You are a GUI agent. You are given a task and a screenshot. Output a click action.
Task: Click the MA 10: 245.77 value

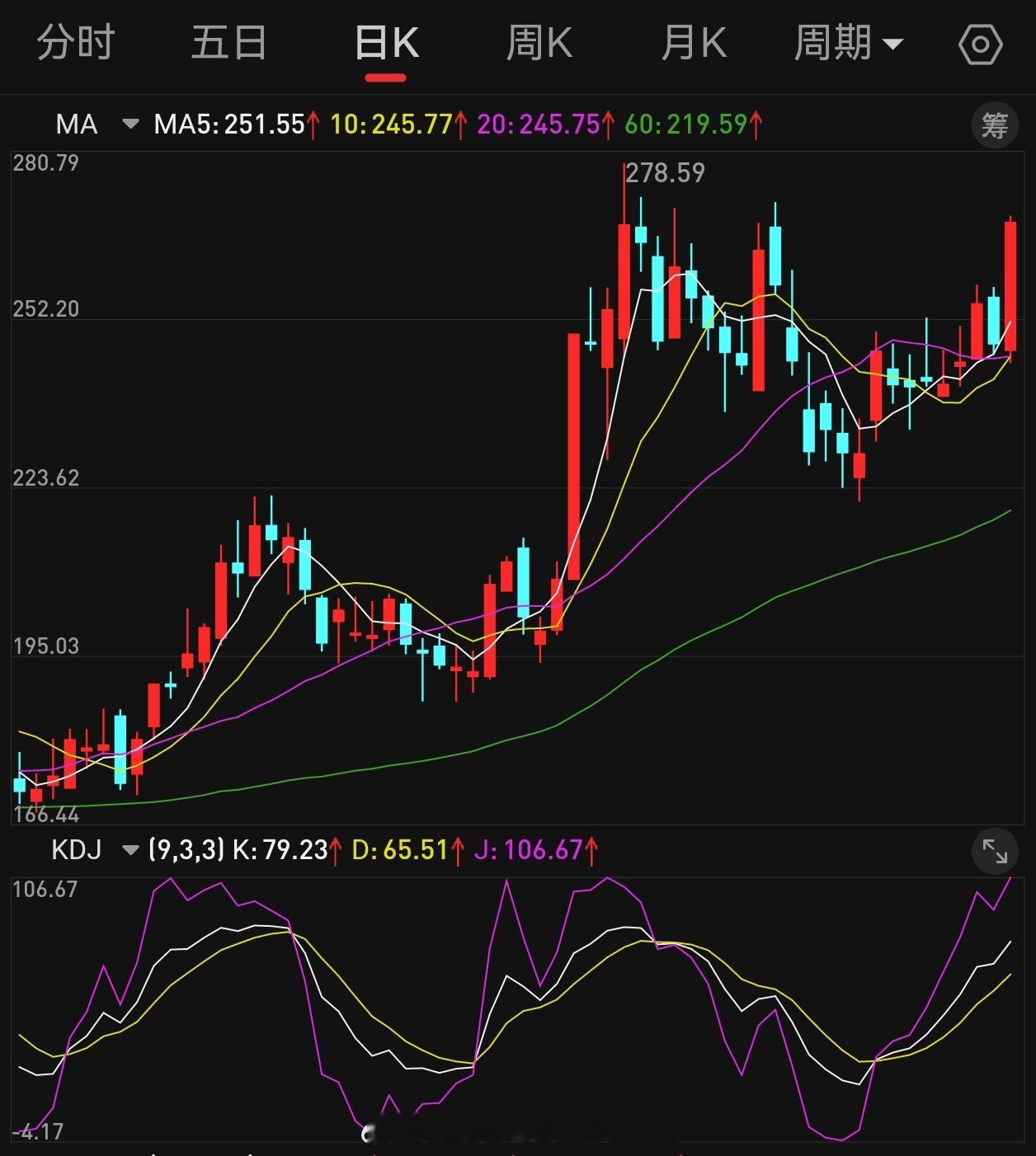pos(398,125)
